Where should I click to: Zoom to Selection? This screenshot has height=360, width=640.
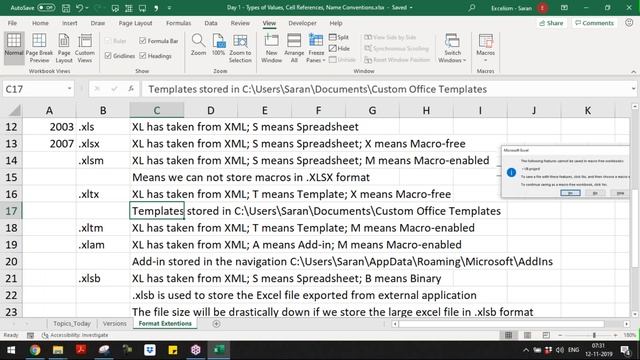click(x=240, y=48)
